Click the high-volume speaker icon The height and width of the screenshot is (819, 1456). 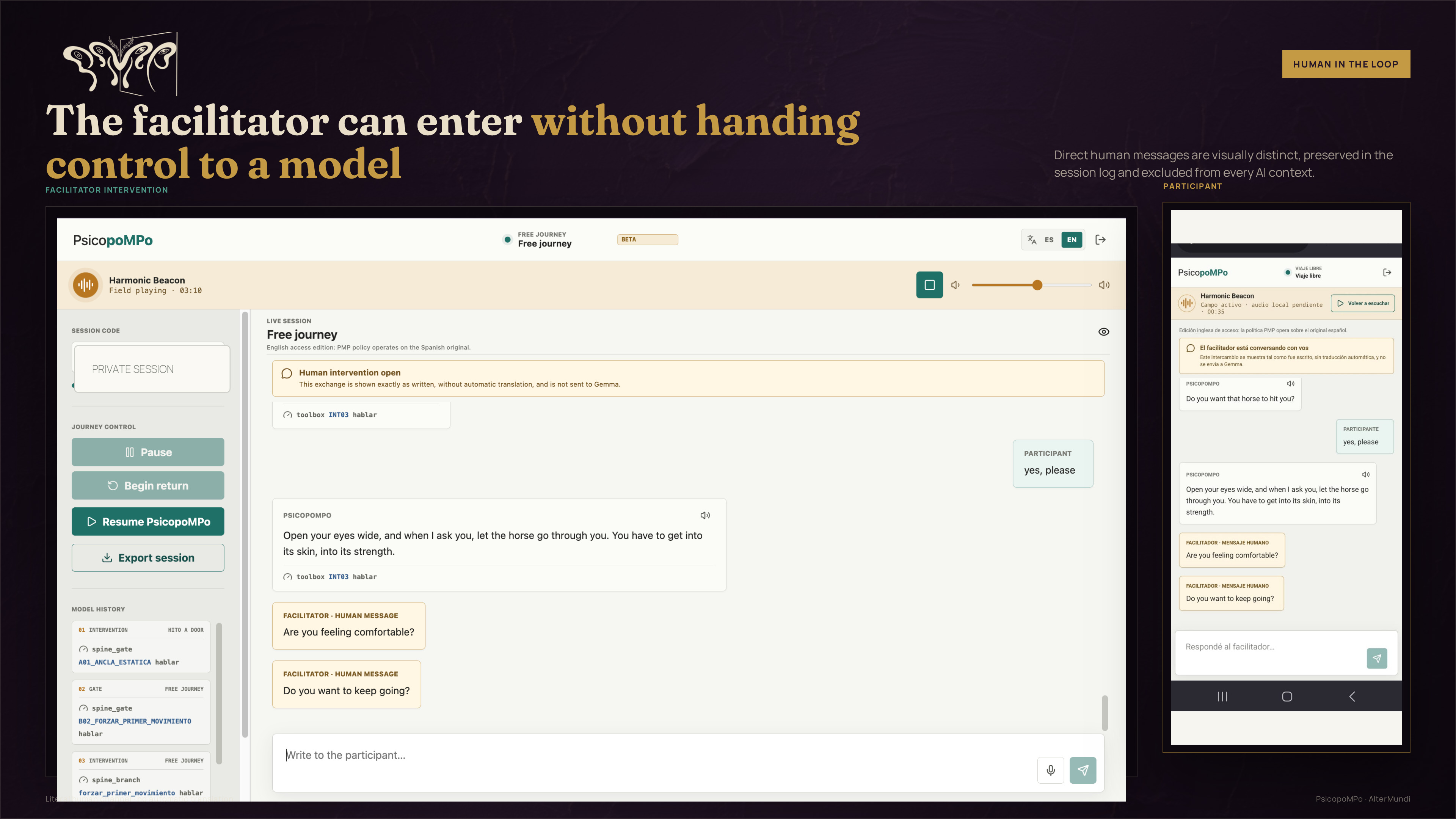pyautogui.click(x=1104, y=285)
